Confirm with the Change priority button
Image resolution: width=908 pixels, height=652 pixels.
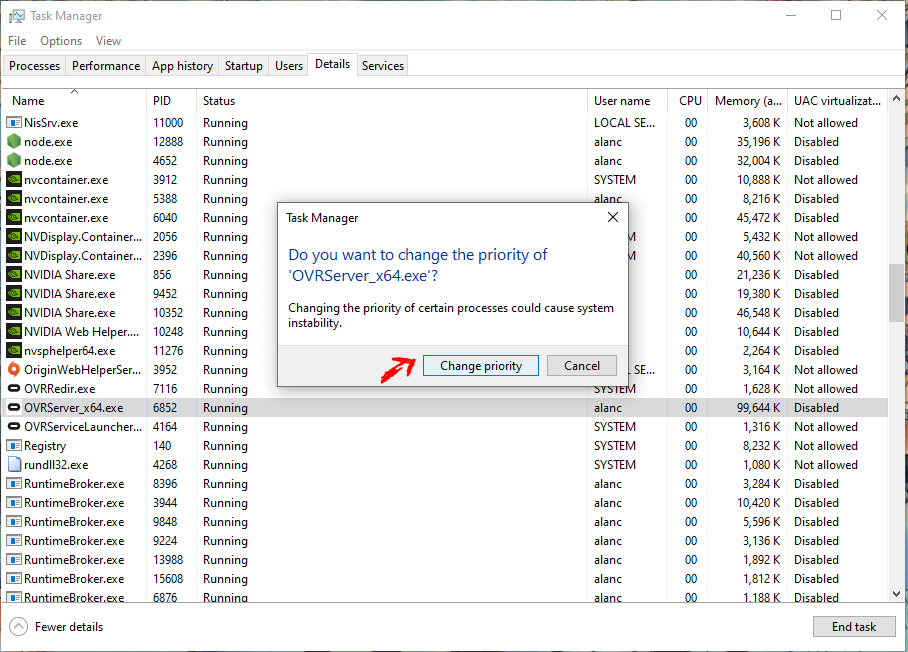481,366
